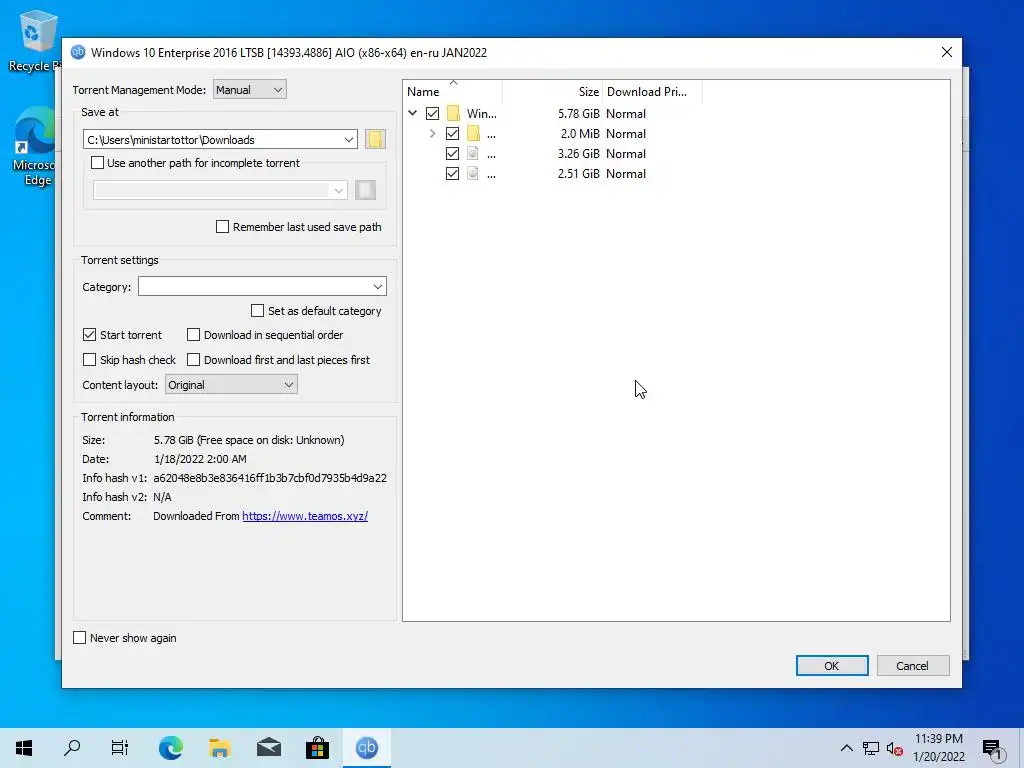Select the info hash v1 value text
1024x768 pixels.
(270, 478)
